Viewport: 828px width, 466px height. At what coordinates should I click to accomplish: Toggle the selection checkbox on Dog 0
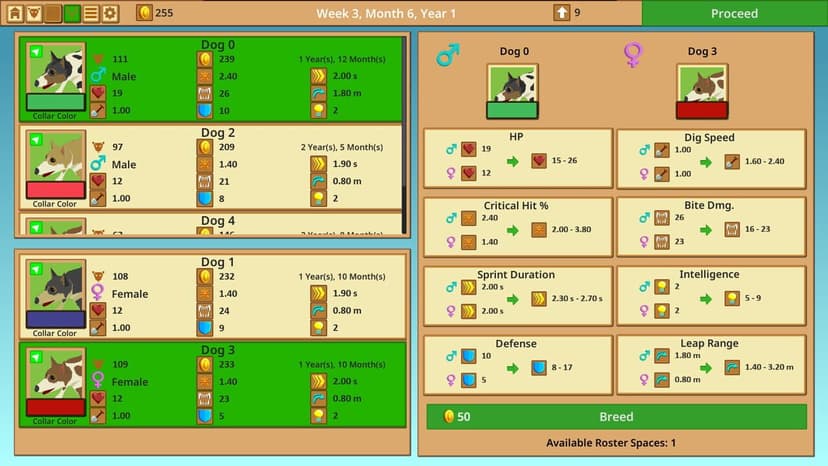36,52
